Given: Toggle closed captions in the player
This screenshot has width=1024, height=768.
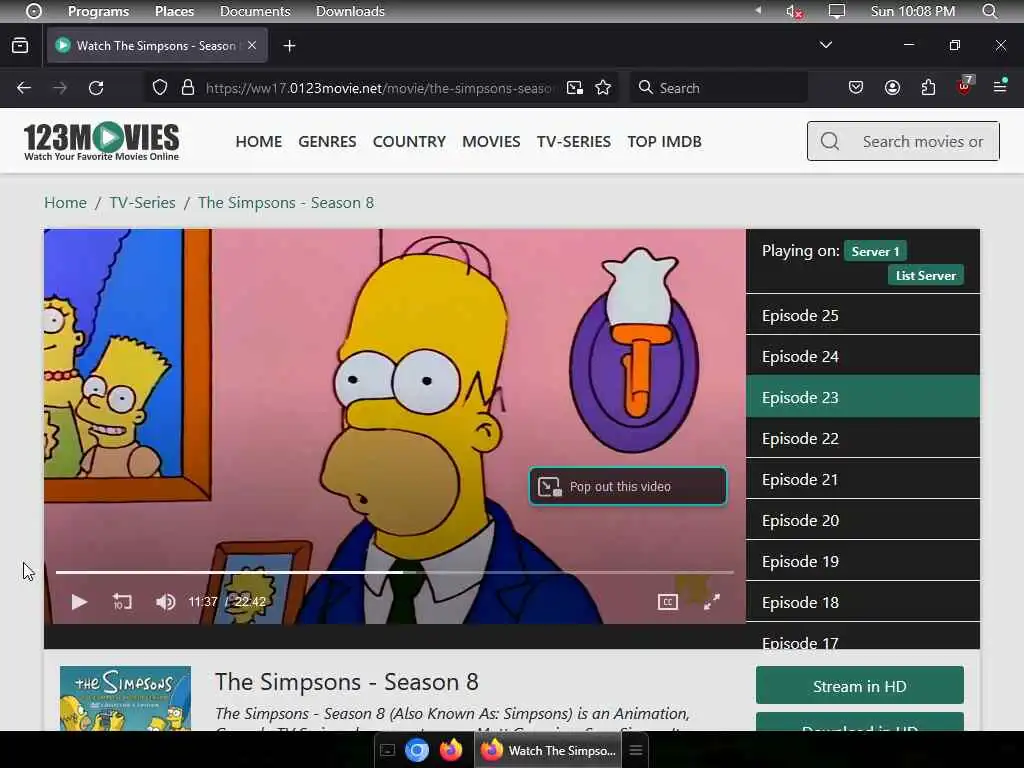Looking at the screenshot, I should pyautogui.click(x=667, y=601).
